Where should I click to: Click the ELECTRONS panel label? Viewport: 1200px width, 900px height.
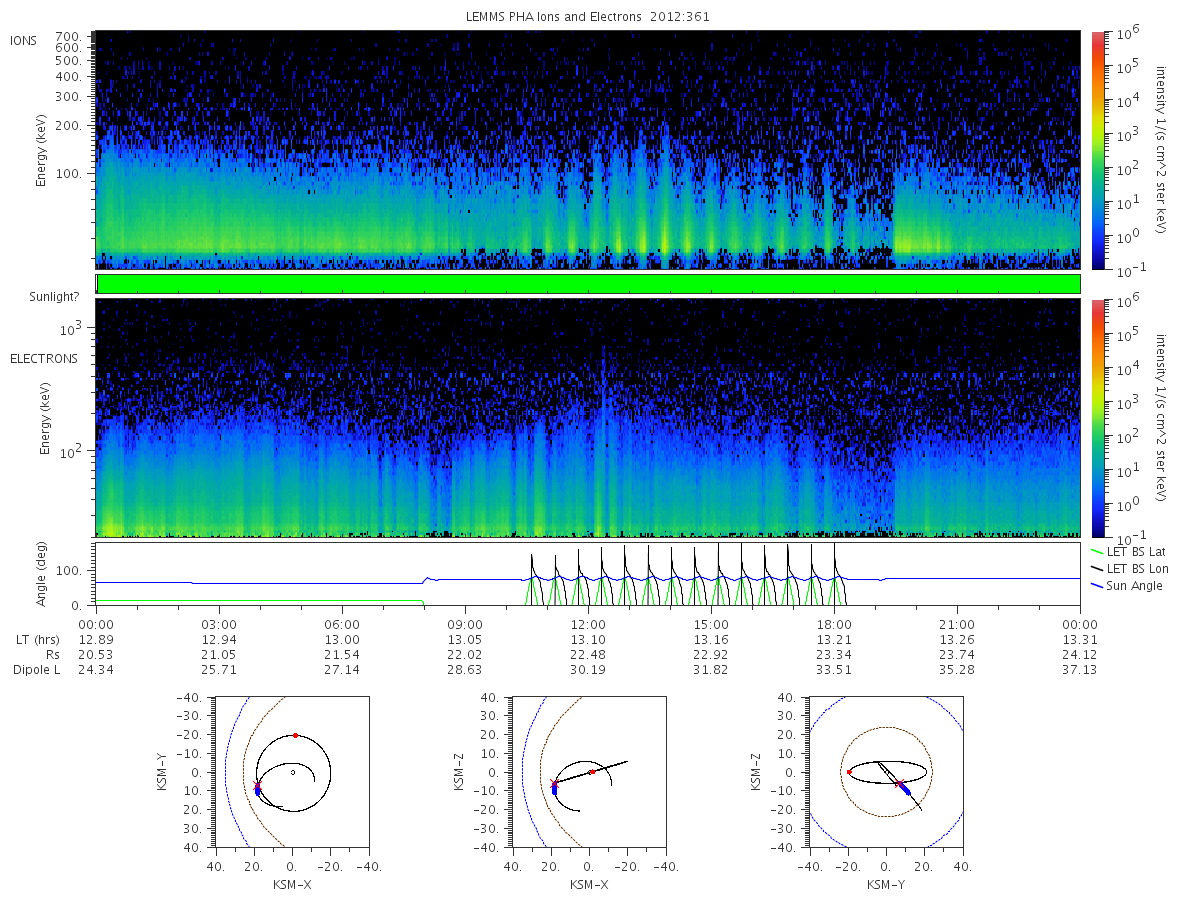[x=44, y=358]
